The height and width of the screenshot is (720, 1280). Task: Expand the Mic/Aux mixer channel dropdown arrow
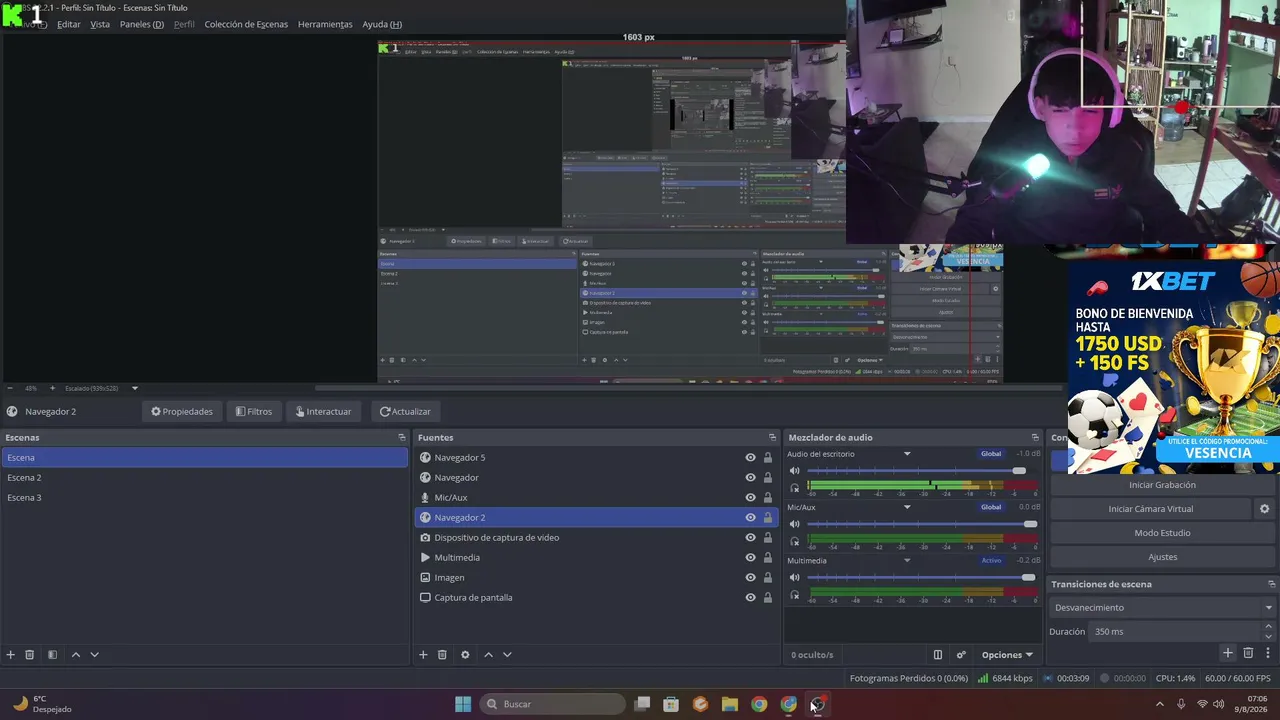(x=907, y=507)
